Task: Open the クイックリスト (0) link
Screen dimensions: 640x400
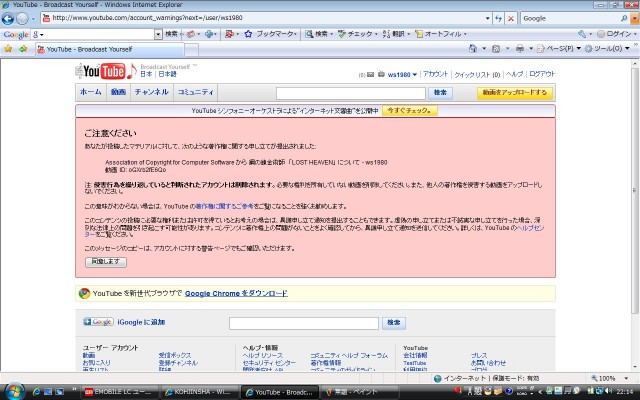Action: point(477,75)
